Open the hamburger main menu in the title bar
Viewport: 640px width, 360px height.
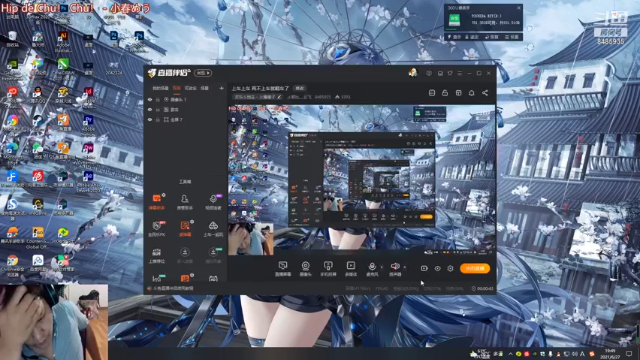click(460, 73)
